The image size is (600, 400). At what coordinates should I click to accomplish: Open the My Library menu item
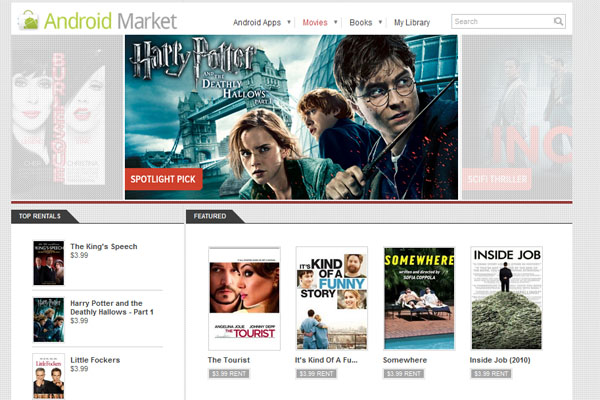tap(414, 21)
